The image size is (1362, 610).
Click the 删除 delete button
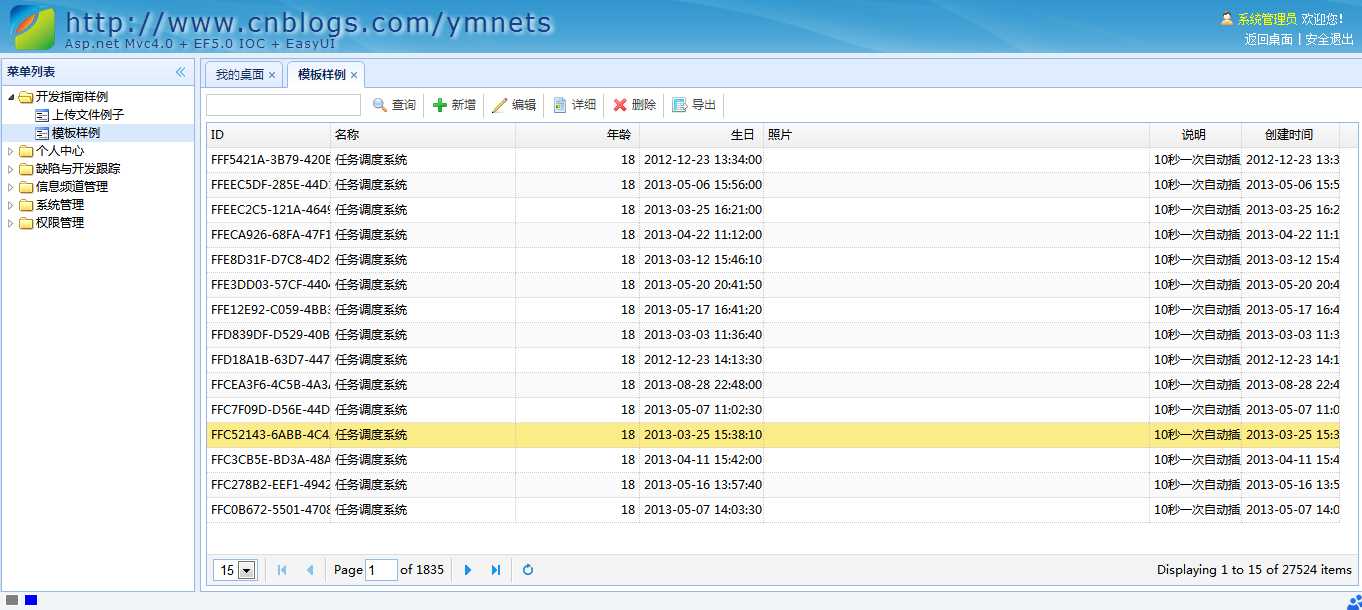[x=634, y=105]
